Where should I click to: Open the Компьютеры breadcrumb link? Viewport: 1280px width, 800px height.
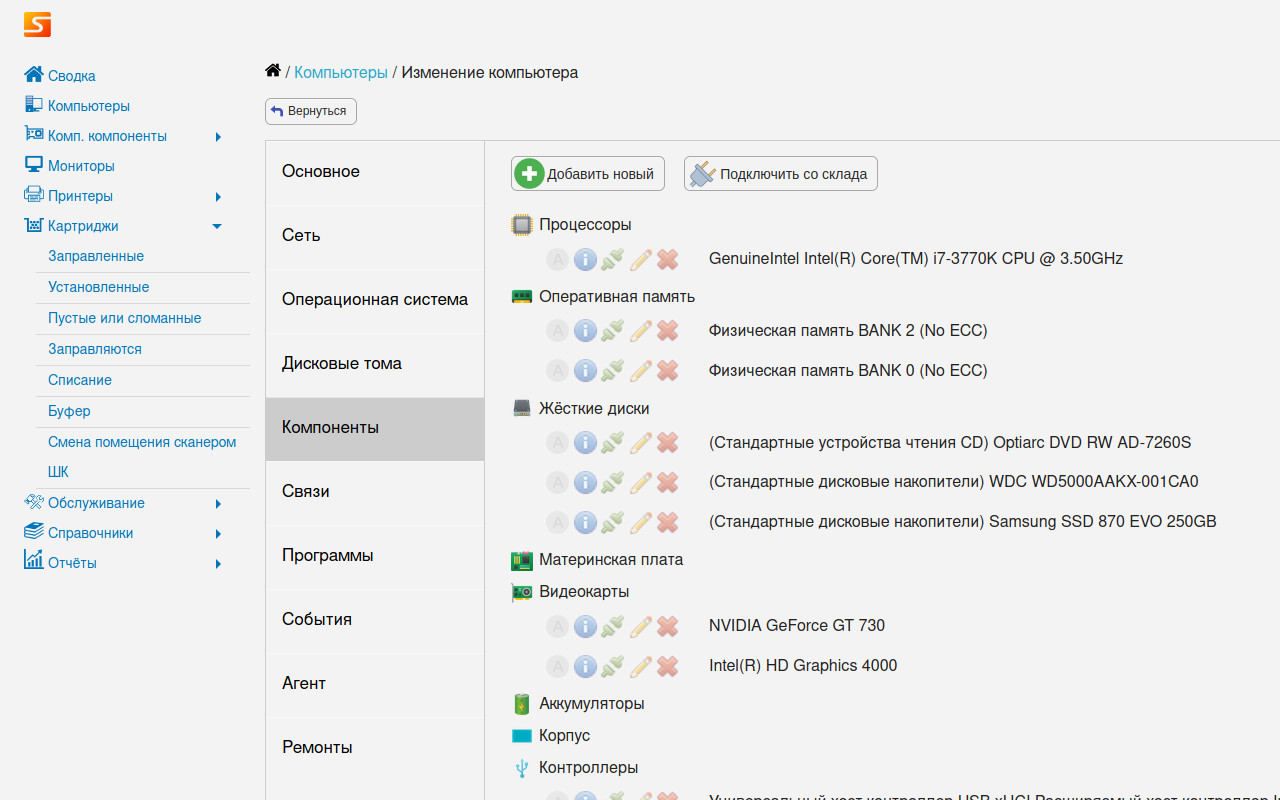(340, 73)
